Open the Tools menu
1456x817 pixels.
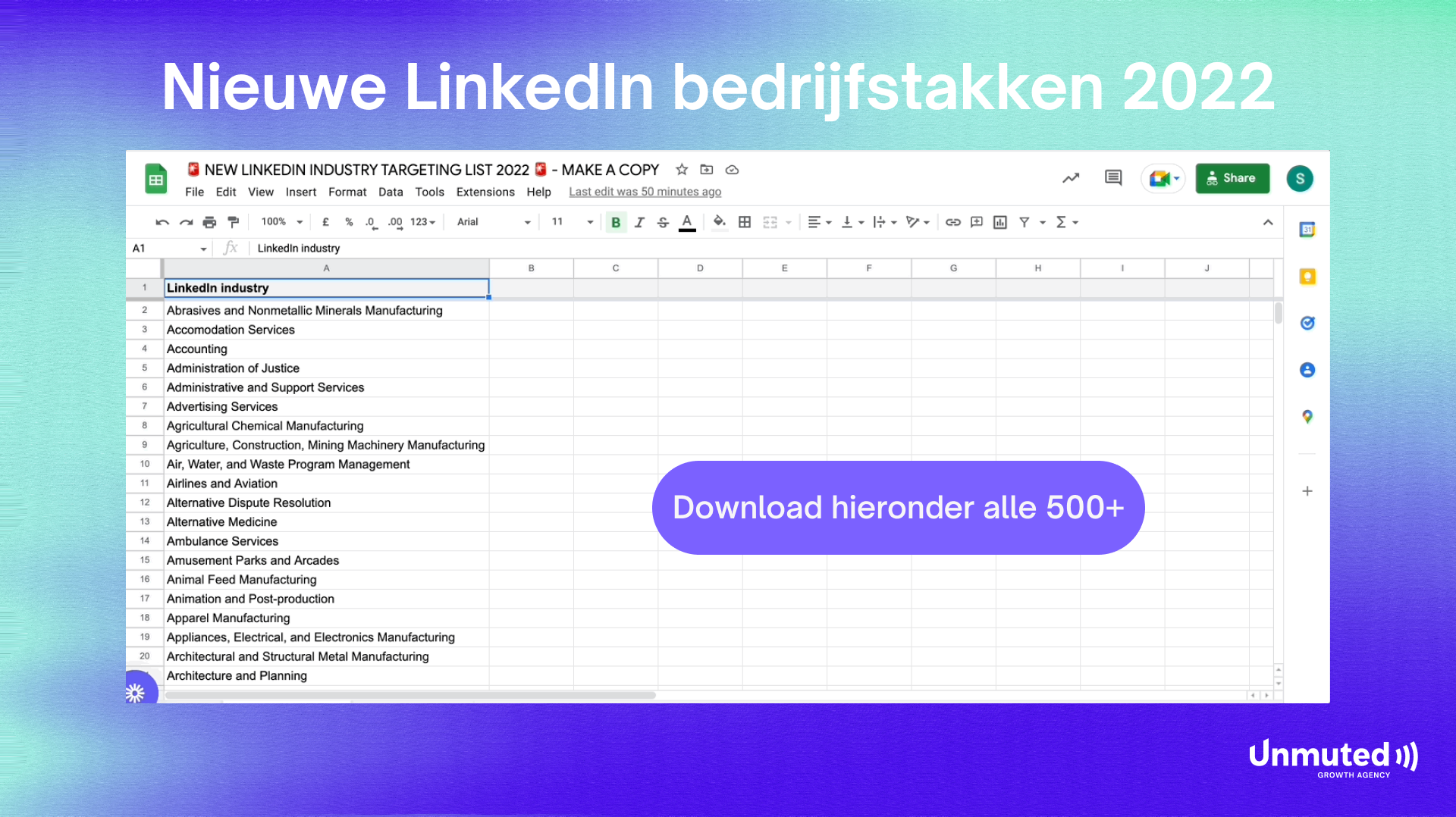[x=429, y=192]
